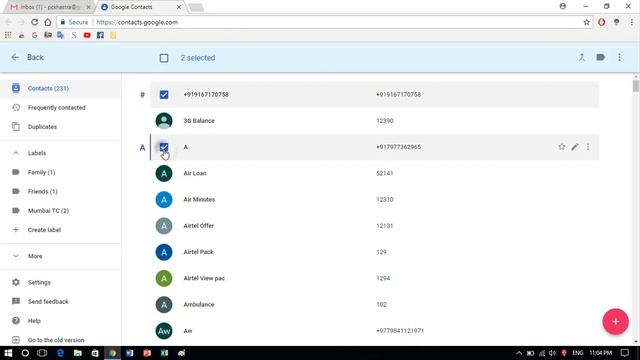The height and width of the screenshot is (360, 640).
Task: Close the Google Contacts browser tab
Action: point(179,7)
